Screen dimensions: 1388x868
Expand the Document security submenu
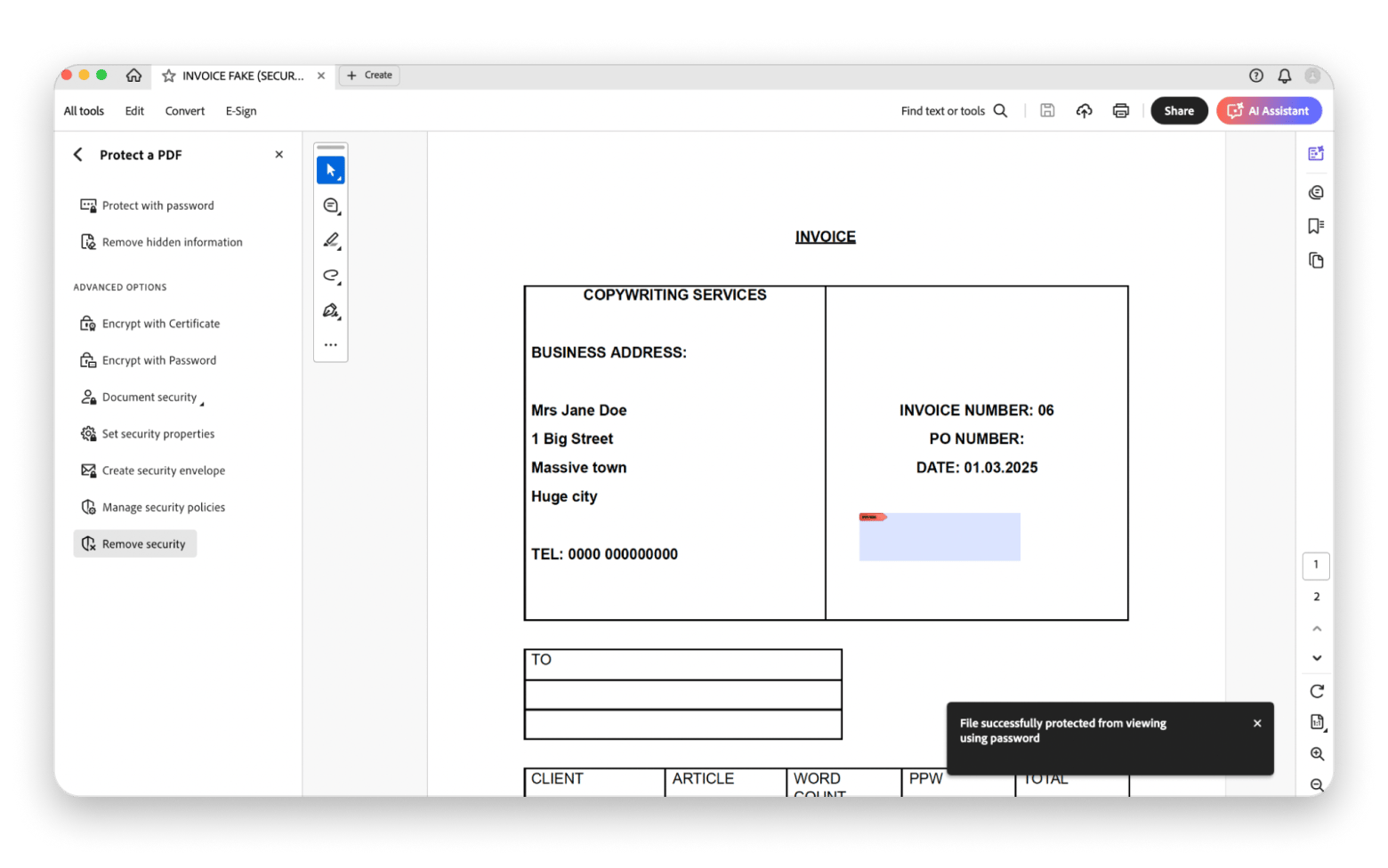(149, 398)
